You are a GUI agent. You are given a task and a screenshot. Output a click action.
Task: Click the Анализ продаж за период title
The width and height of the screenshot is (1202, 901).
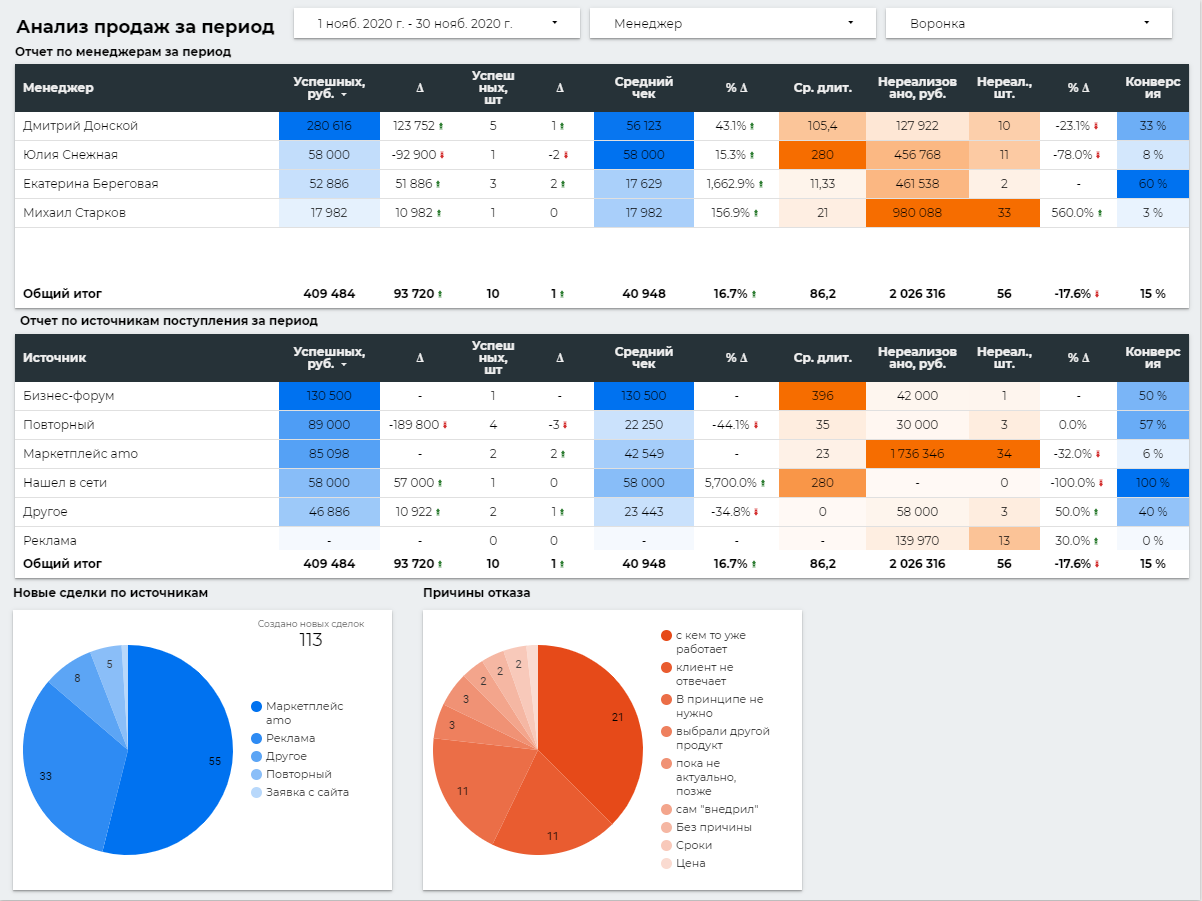(x=145, y=26)
